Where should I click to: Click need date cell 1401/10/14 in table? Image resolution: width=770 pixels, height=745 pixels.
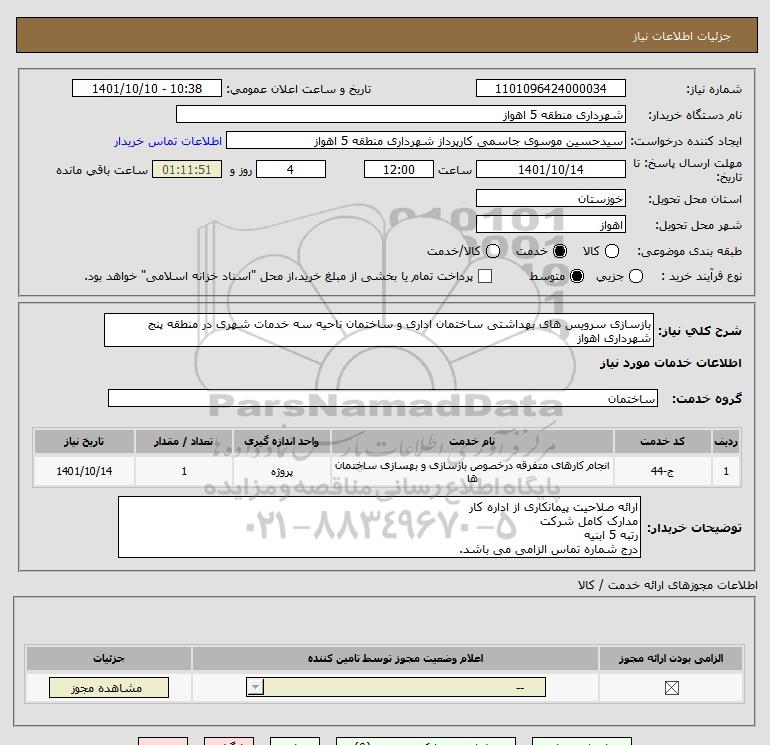(x=84, y=471)
